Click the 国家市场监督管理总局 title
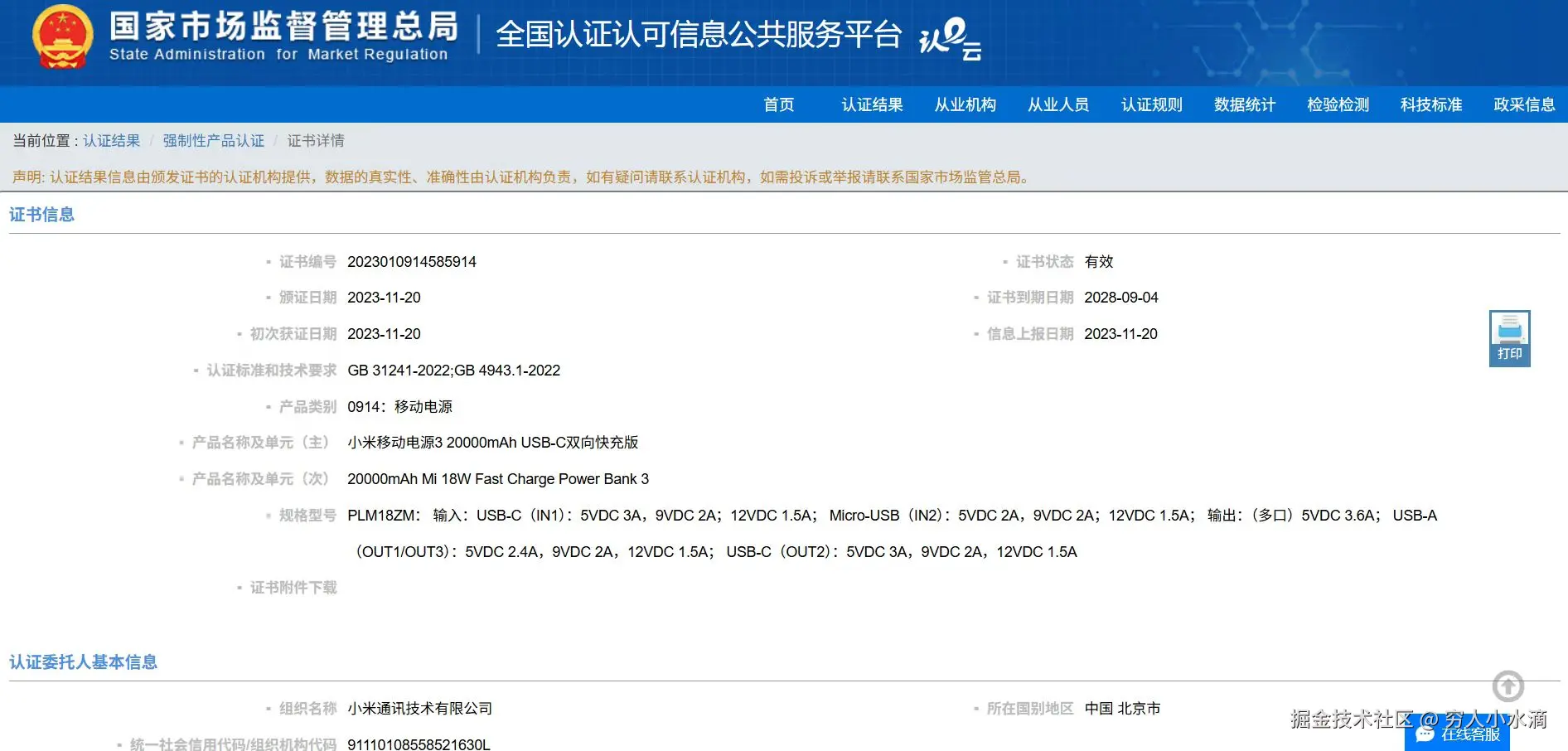 pyautogui.click(x=283, y=27)
